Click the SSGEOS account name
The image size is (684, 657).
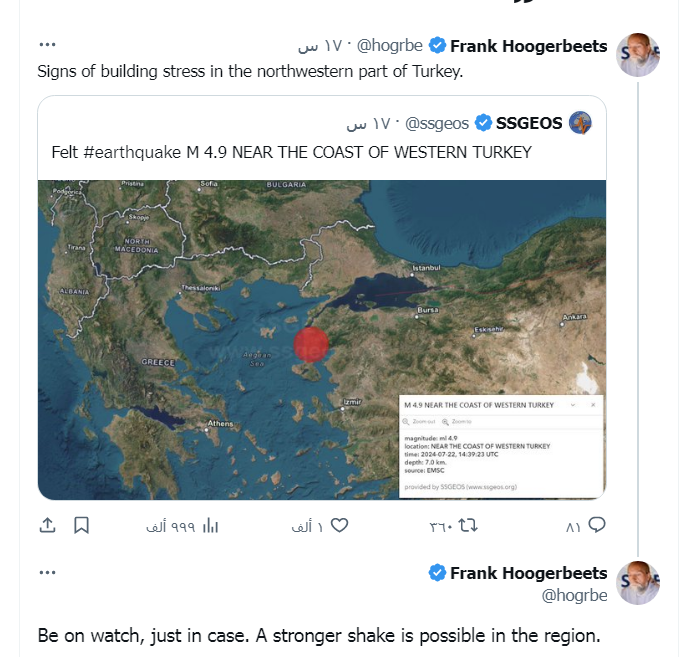(529, 123)
